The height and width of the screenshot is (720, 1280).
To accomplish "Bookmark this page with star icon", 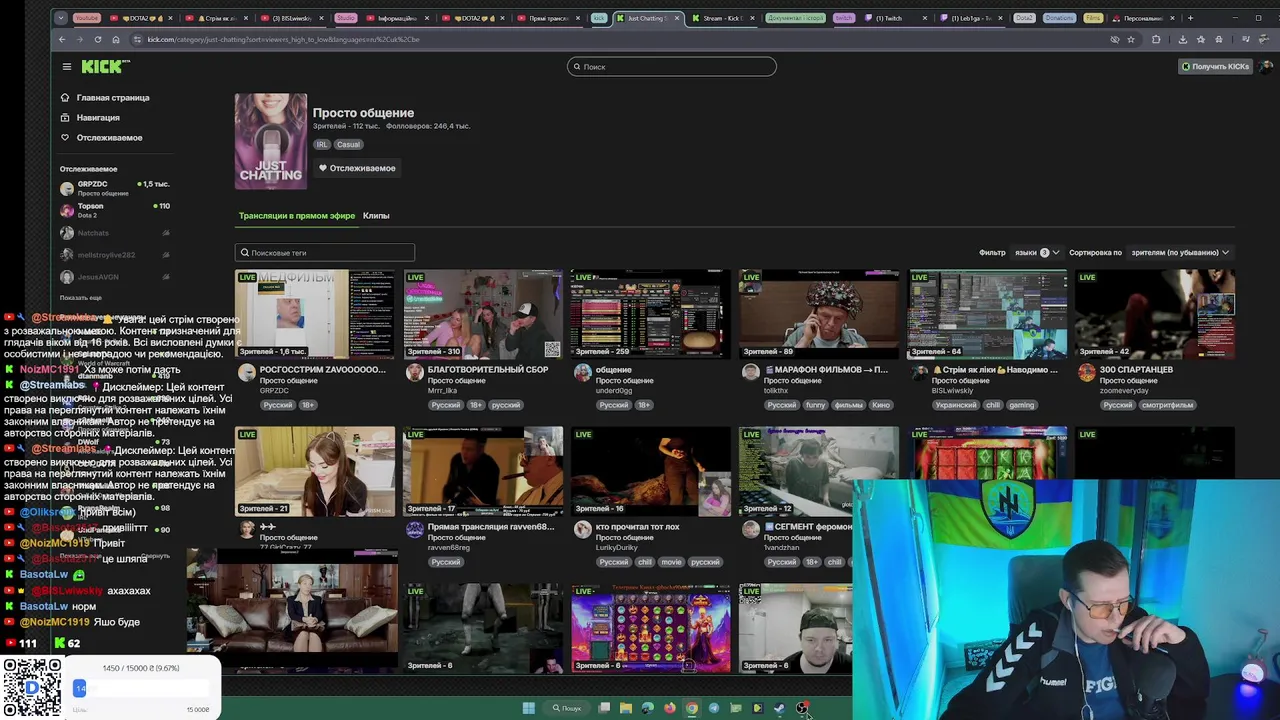I will (1131, 39).
